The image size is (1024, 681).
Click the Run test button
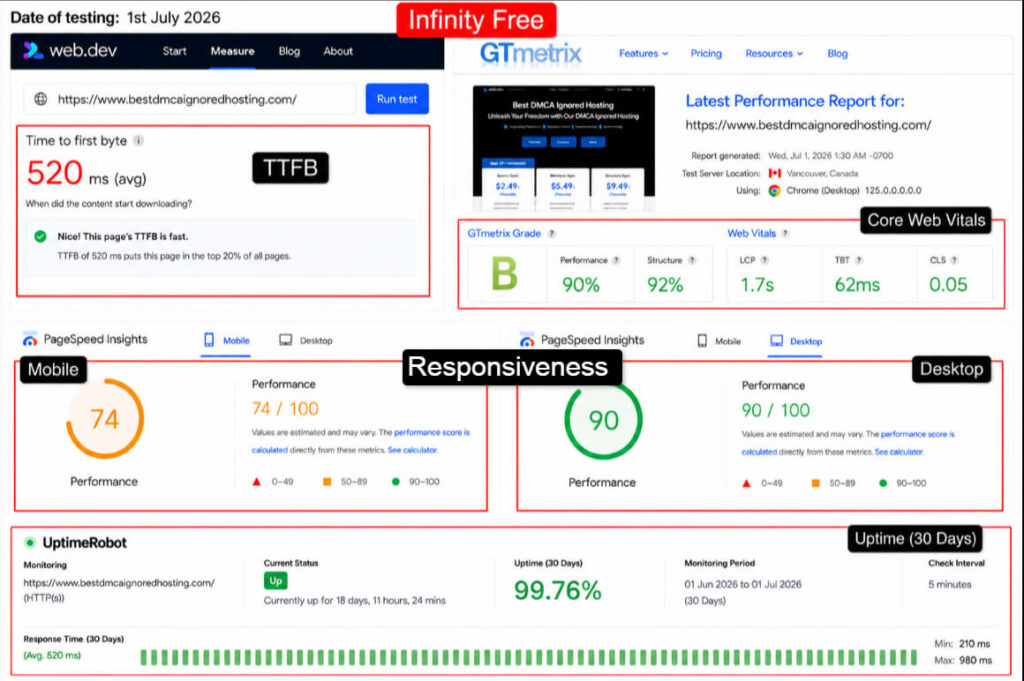[397, 99]
